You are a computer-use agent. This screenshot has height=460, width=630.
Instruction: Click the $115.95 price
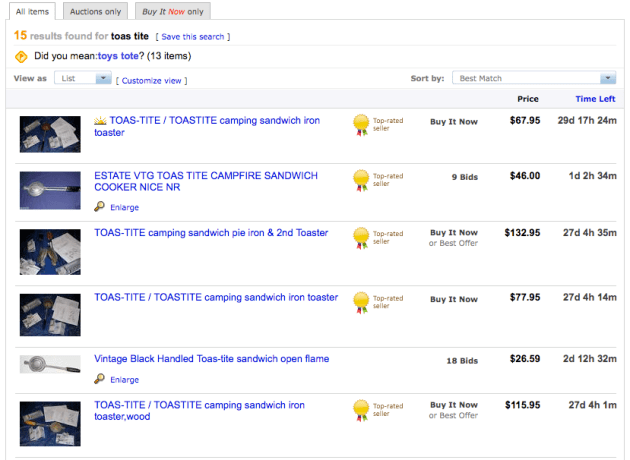point(522,405)
